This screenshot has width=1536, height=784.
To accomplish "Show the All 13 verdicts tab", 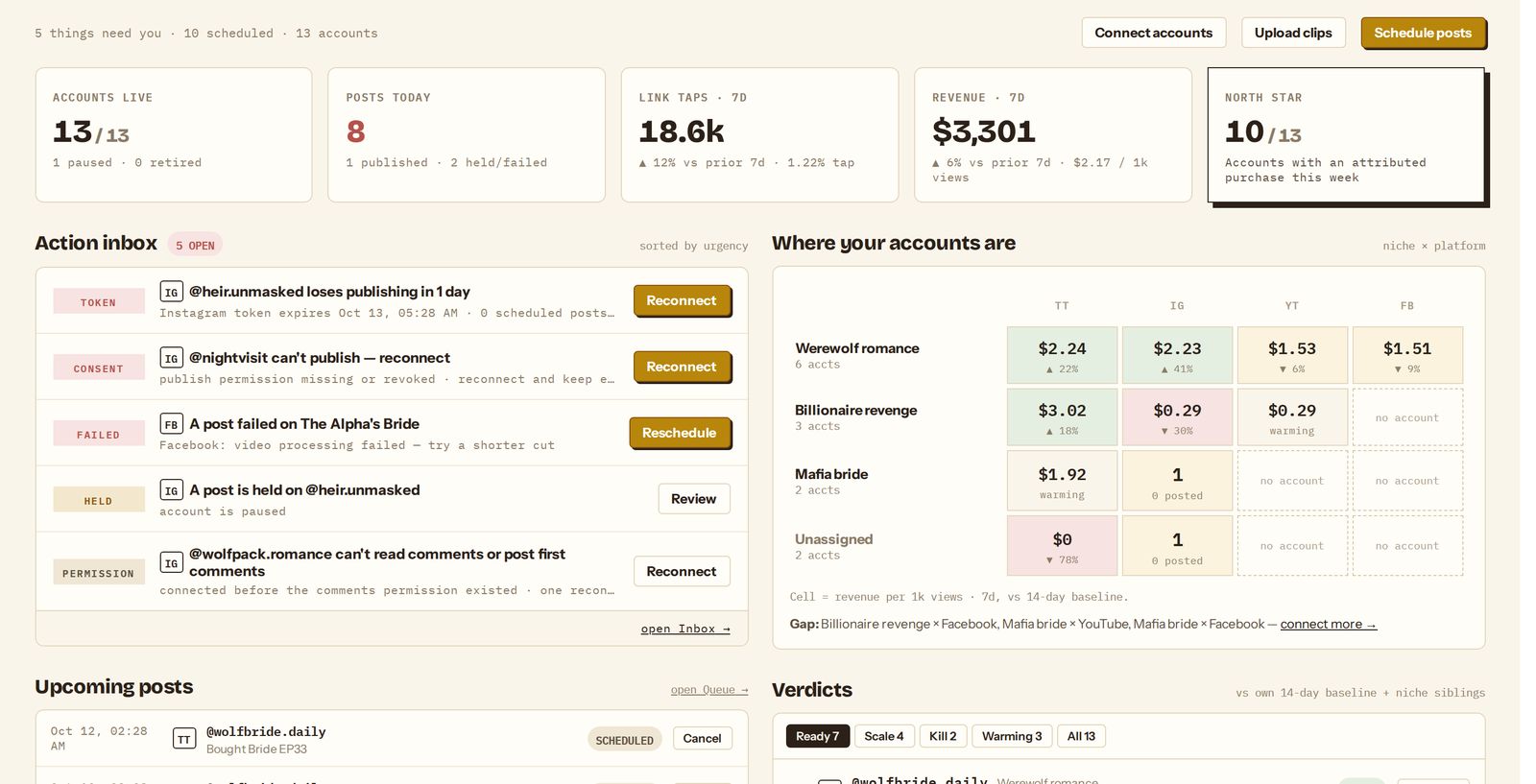I will tap(1082, 736).
